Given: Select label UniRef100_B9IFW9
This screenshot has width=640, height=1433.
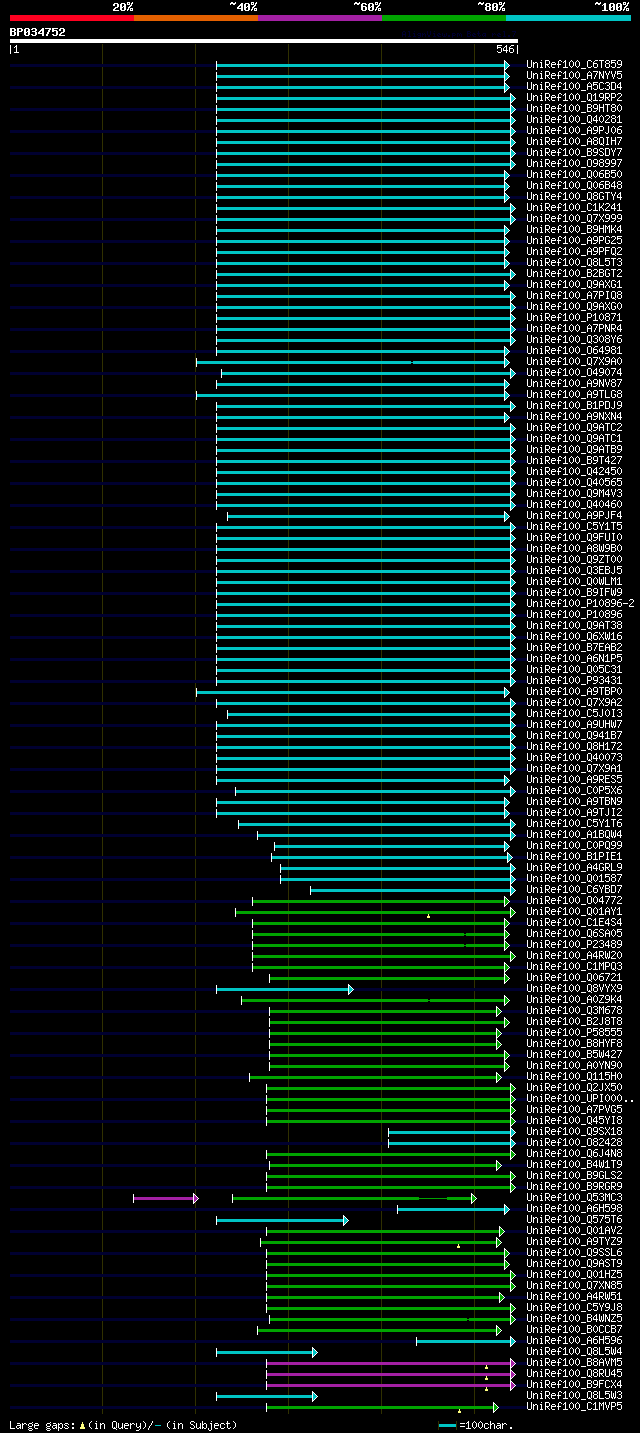Looking at the screenshot, I should pos(574,593).
